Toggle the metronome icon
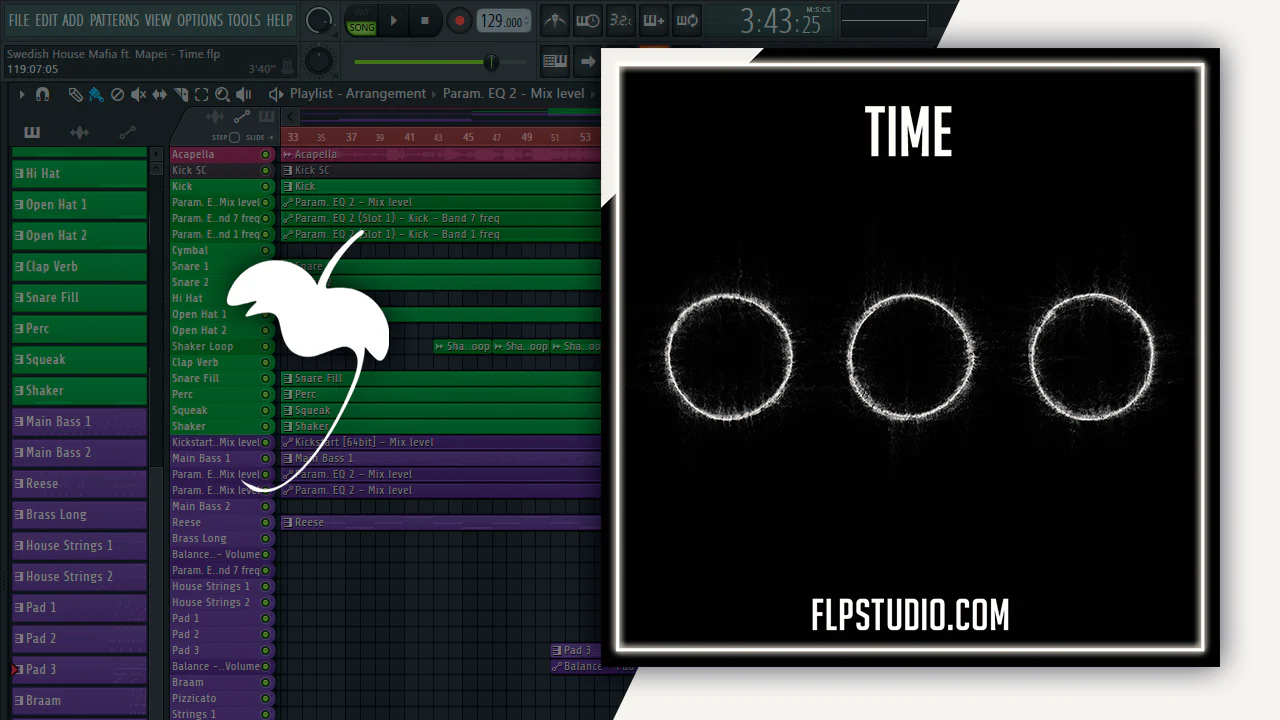Image resolution: width=1280 pixels, height=720 pixels. click(x=555, y=20)
